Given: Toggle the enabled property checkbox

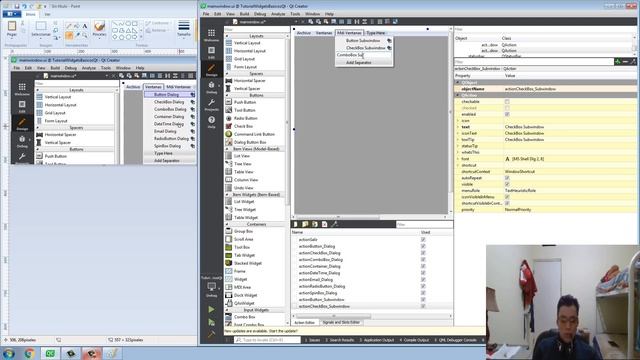Looking at the screenshot, I should [507, 114].
